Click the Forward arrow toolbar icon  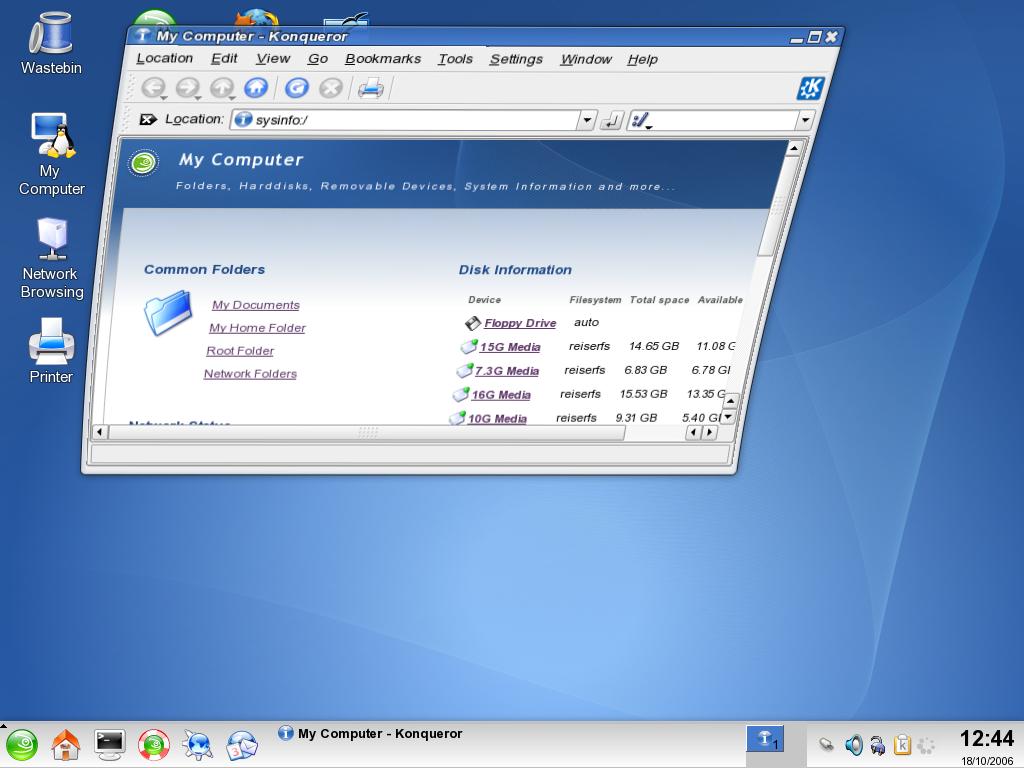[x=188, y=88]
